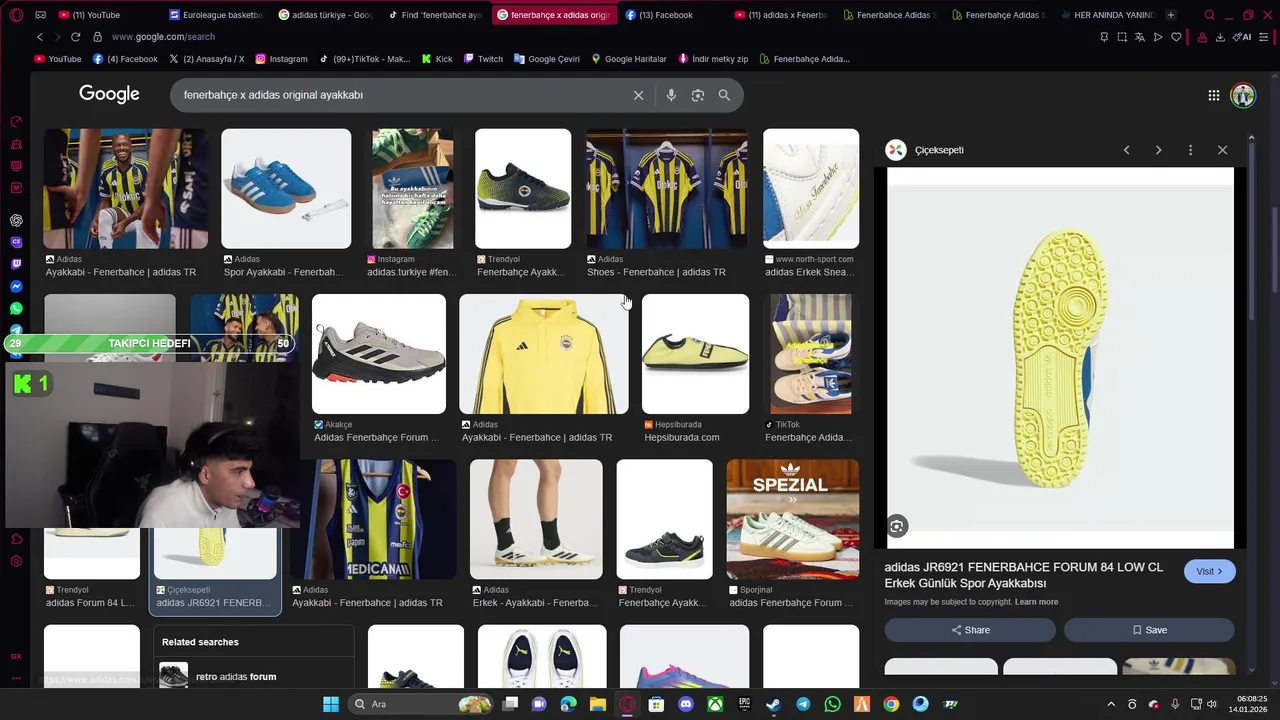This screenshot has height=720, width=1280.
Task: Go back to the previous page
Action: (40, 37)
